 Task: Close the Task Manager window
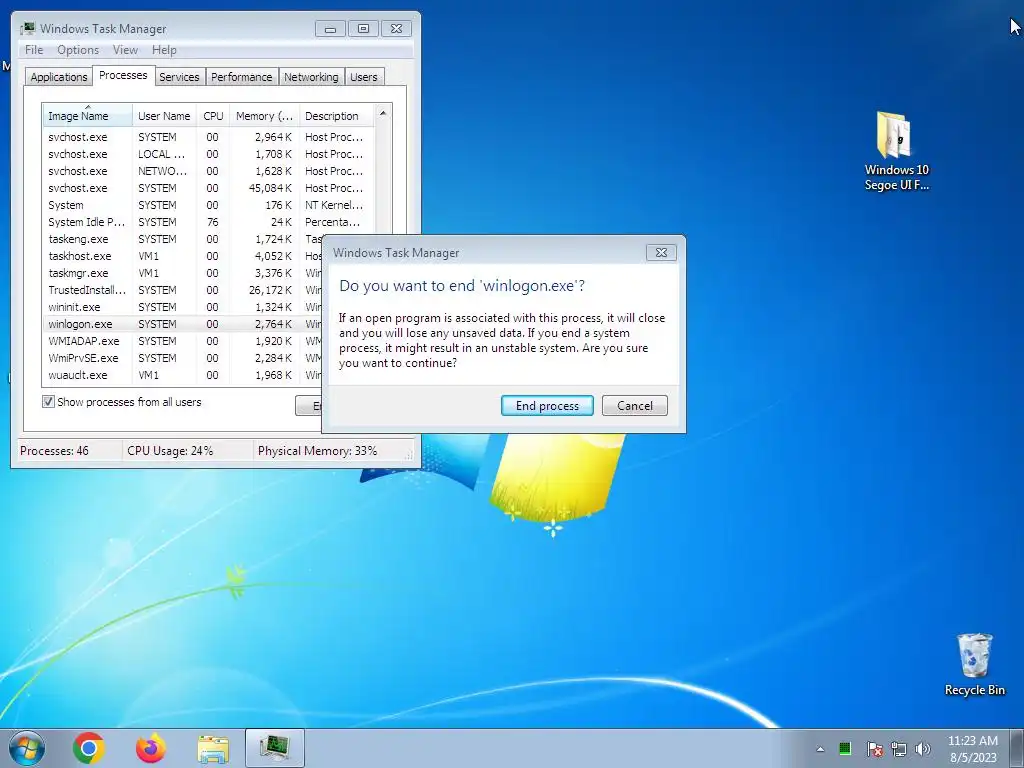click(x=396, y=29)
